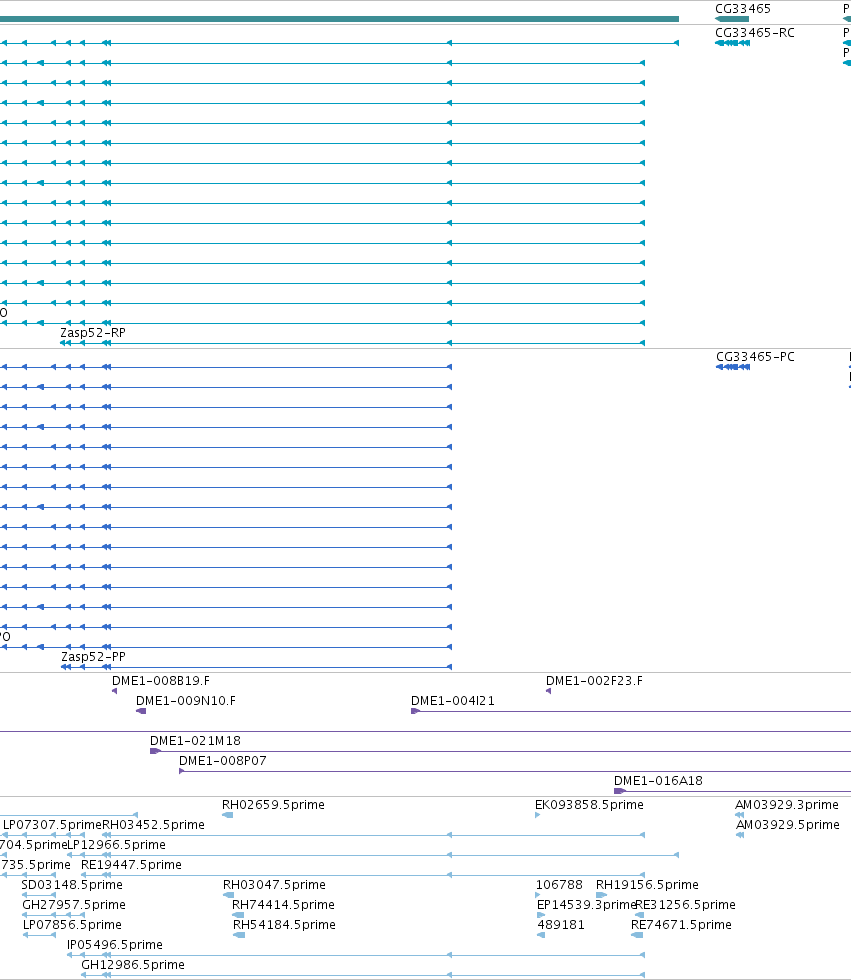This screenshot has width=851, height=980.
Task: Click the RH19156.5prime EST label
Action: [647, 884]
